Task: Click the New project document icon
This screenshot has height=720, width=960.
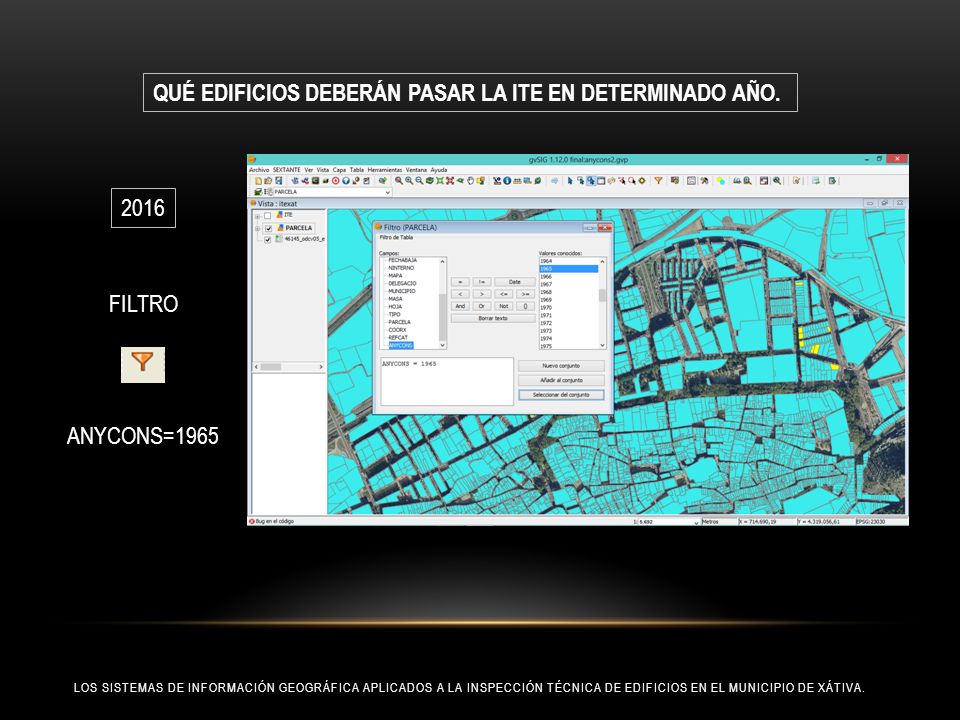Action: (258, 181)
